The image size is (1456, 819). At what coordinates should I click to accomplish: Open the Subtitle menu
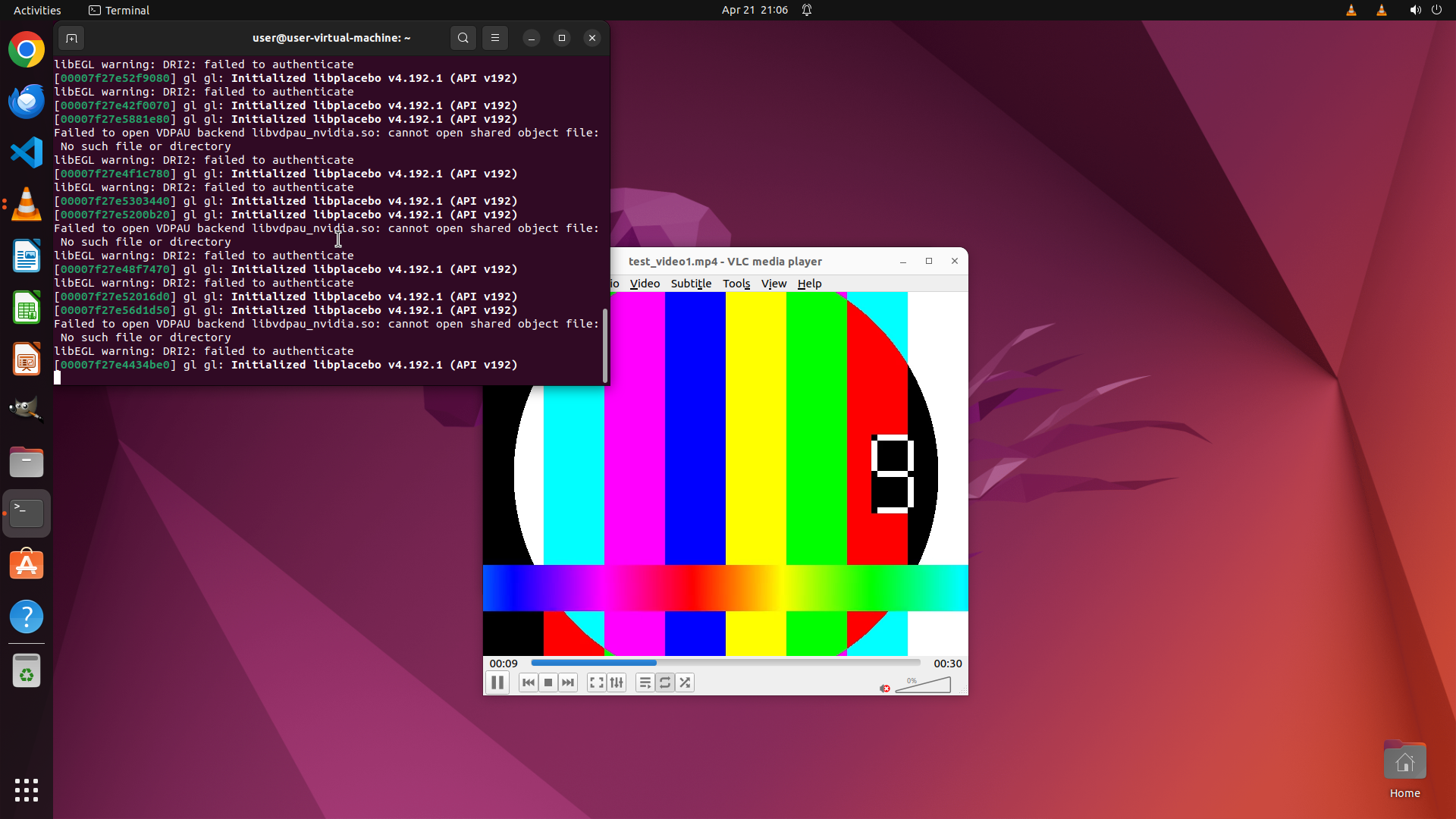pyautogui.click(x=691, y=284)
